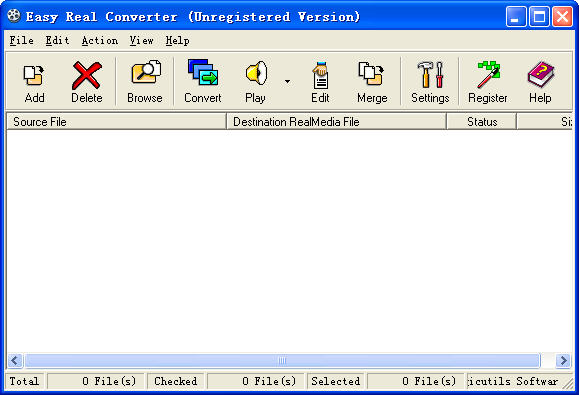The width and height of the screenshot is (579, 395).
Task: Click the horizontal scrollbar thumb
Action: coord(282,360)
